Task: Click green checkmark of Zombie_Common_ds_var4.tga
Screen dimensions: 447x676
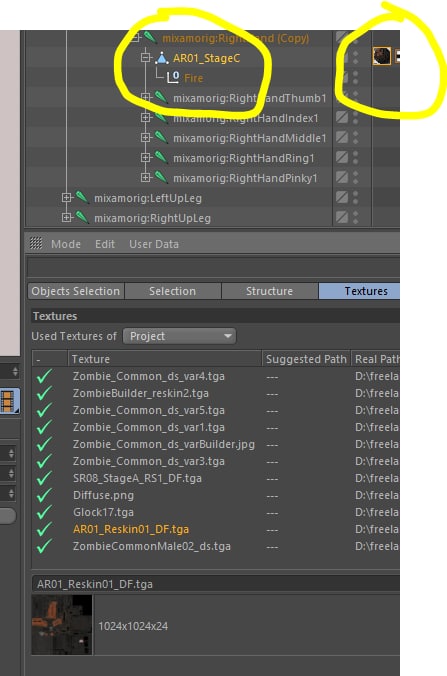Action: (44, 376)
